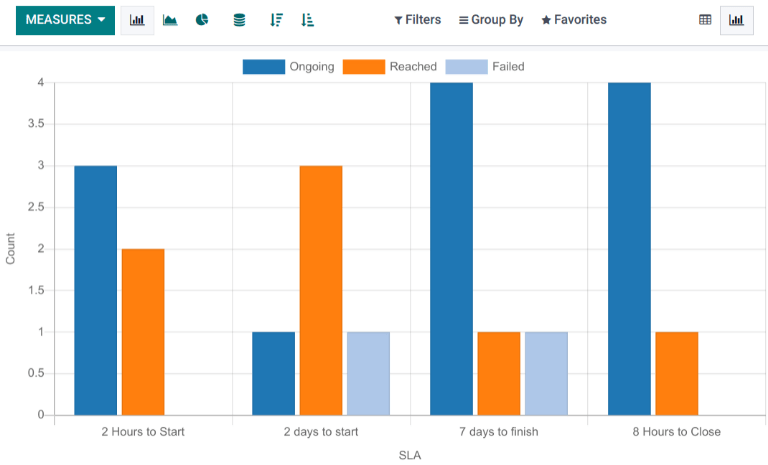Click the '2 days to start' axis label
The width and height of the screenshot is (768, 465).
click(x=321, y=432)
